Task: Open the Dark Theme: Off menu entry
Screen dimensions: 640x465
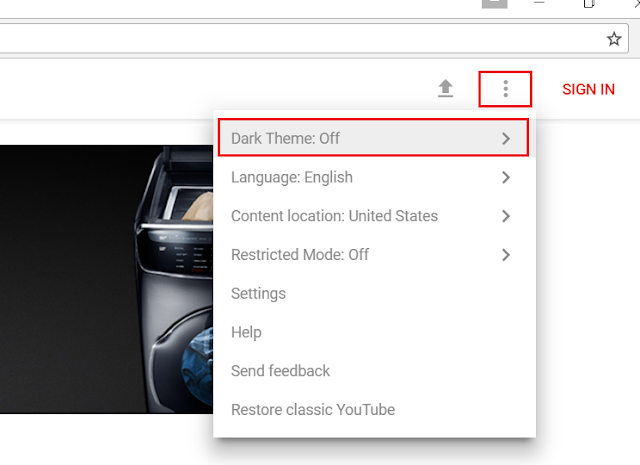Action: click(x=373, y=138)
